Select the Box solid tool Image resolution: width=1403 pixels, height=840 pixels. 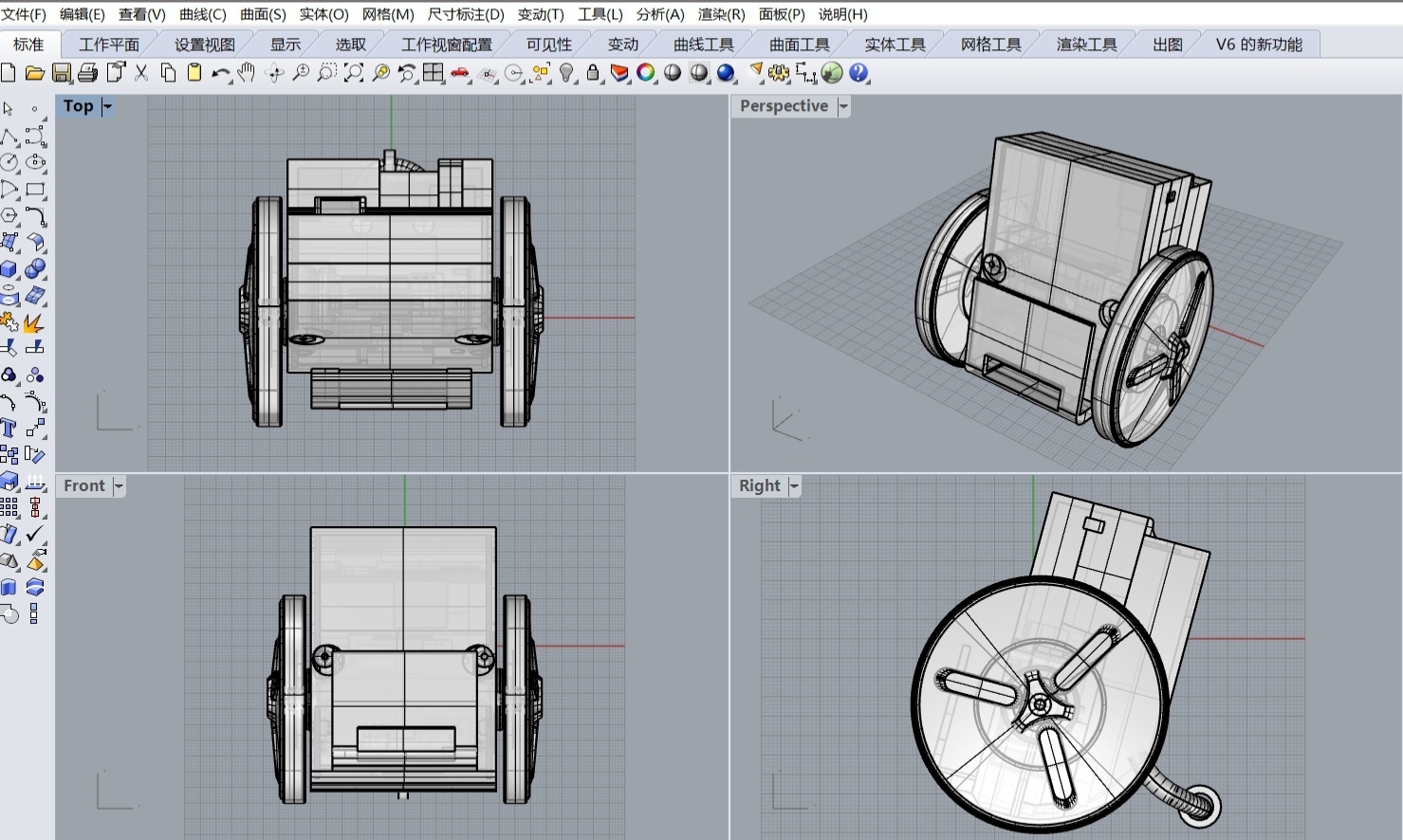(9, 269)
